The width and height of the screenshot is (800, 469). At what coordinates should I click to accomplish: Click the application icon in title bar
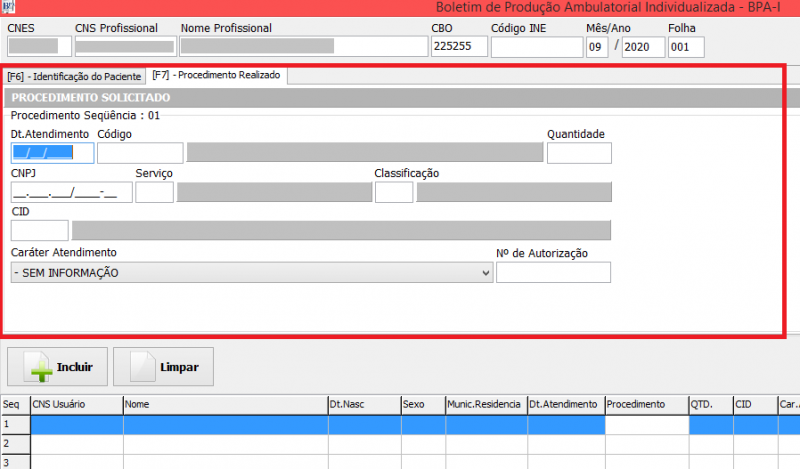pyautogui.click(x=8, y=6)
